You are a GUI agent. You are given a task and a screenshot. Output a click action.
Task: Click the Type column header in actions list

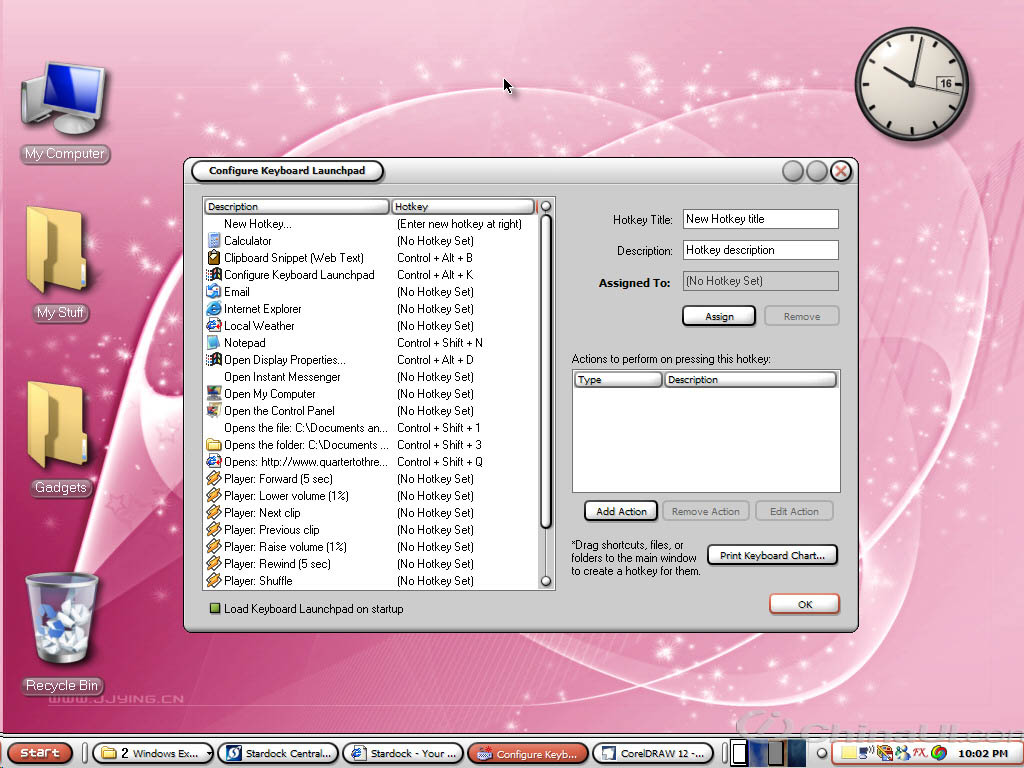[x=618, y=379]
